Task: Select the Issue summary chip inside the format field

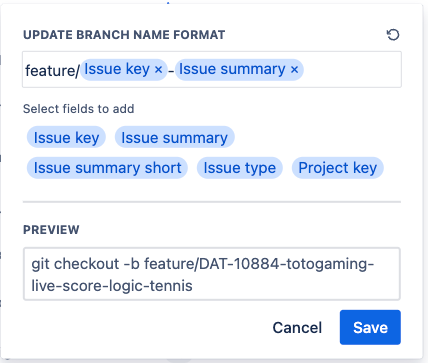Action: [232, 69]
